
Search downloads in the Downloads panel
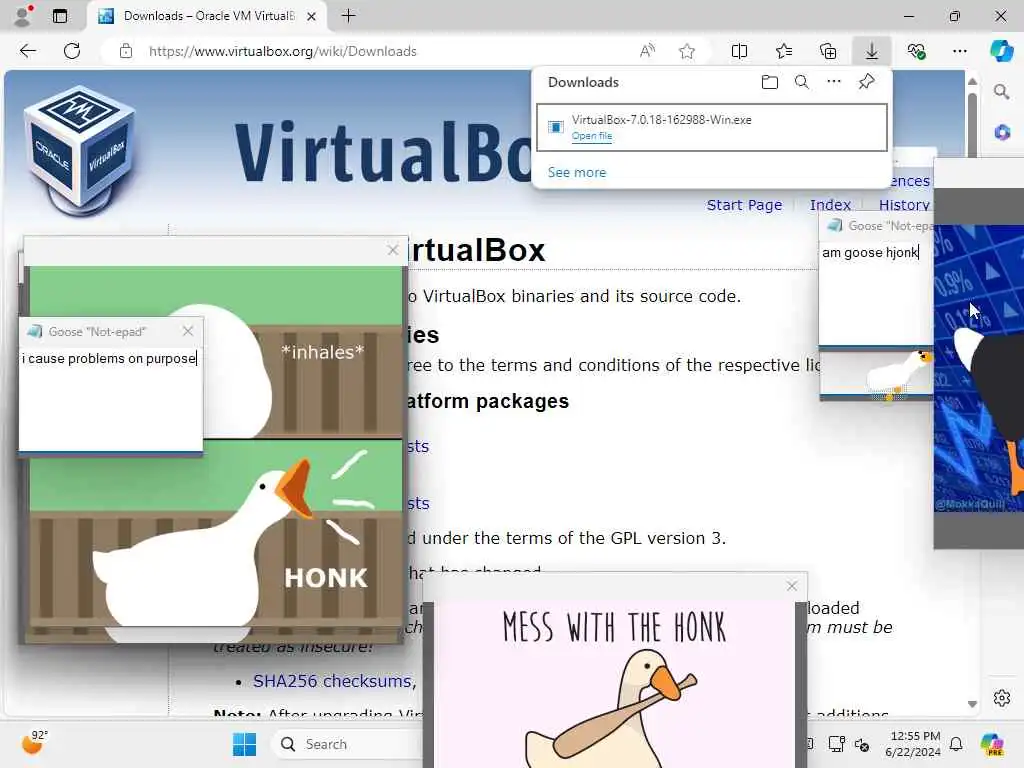click(802, 82)
